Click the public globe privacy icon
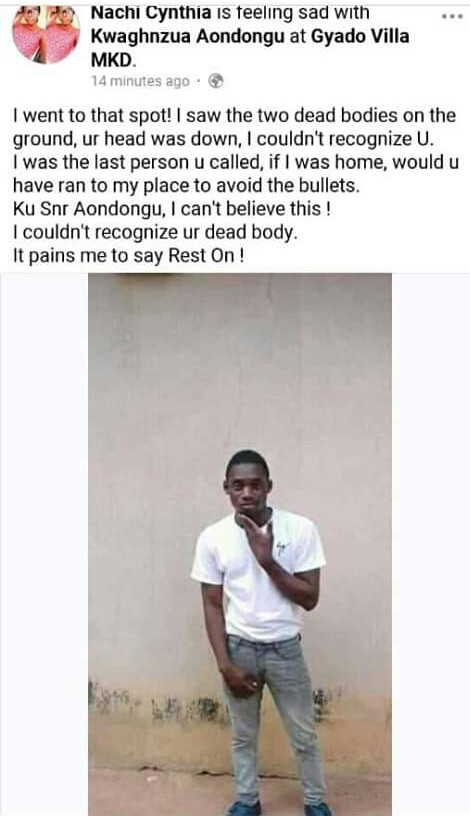 coord(215,81)
